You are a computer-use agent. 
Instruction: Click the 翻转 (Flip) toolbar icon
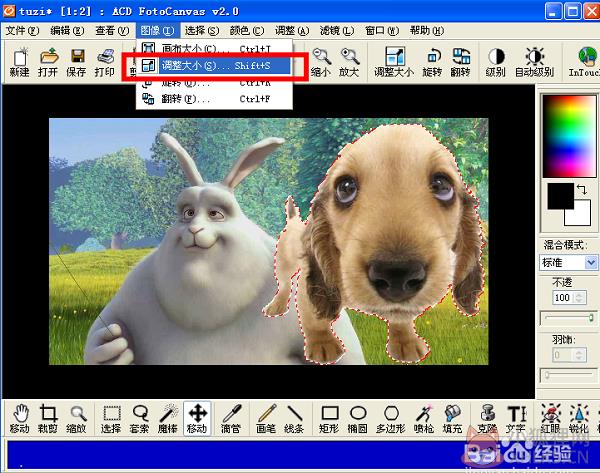[461, 62]
